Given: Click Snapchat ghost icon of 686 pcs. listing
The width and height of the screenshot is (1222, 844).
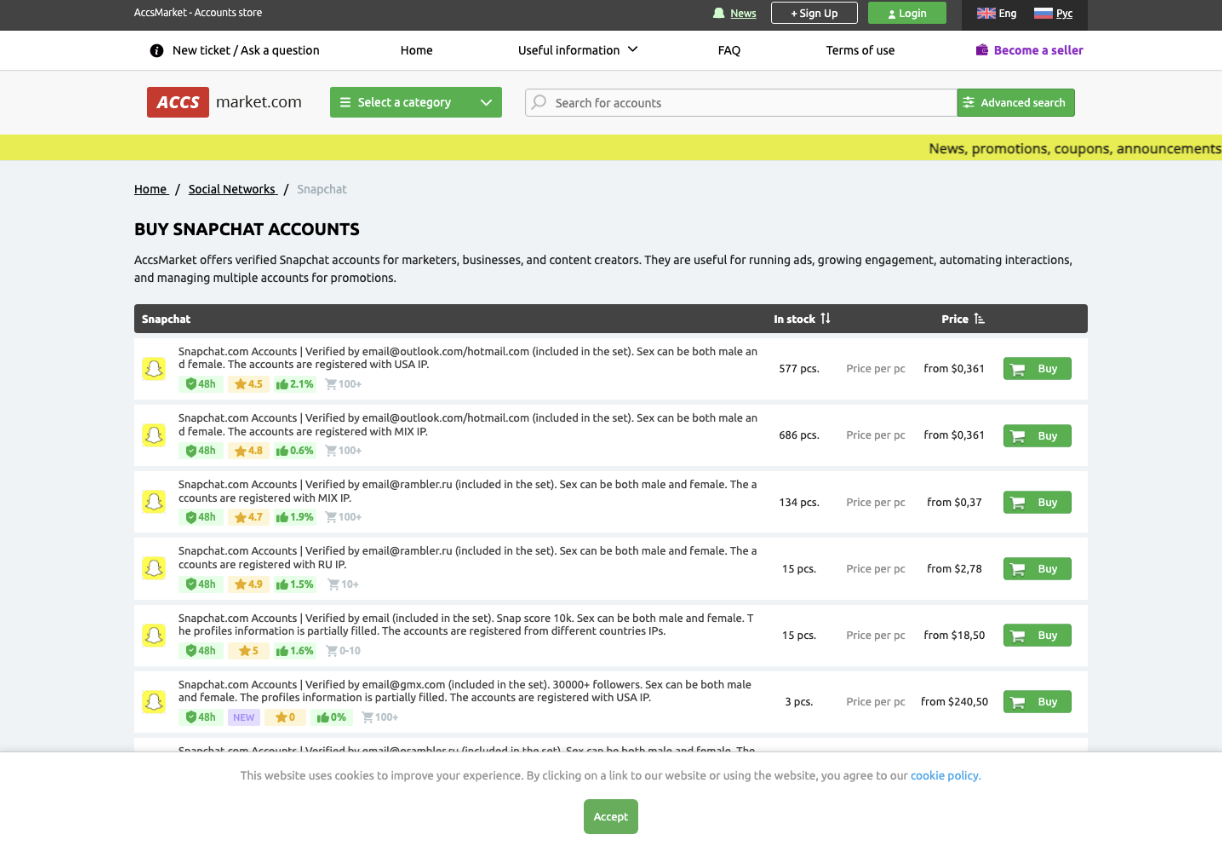Looking at the screenshot, I should (x=153, y=435).
